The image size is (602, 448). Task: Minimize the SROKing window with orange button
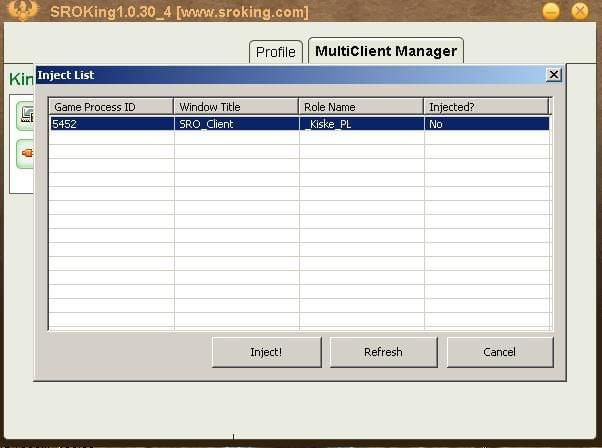click(550, 12)
